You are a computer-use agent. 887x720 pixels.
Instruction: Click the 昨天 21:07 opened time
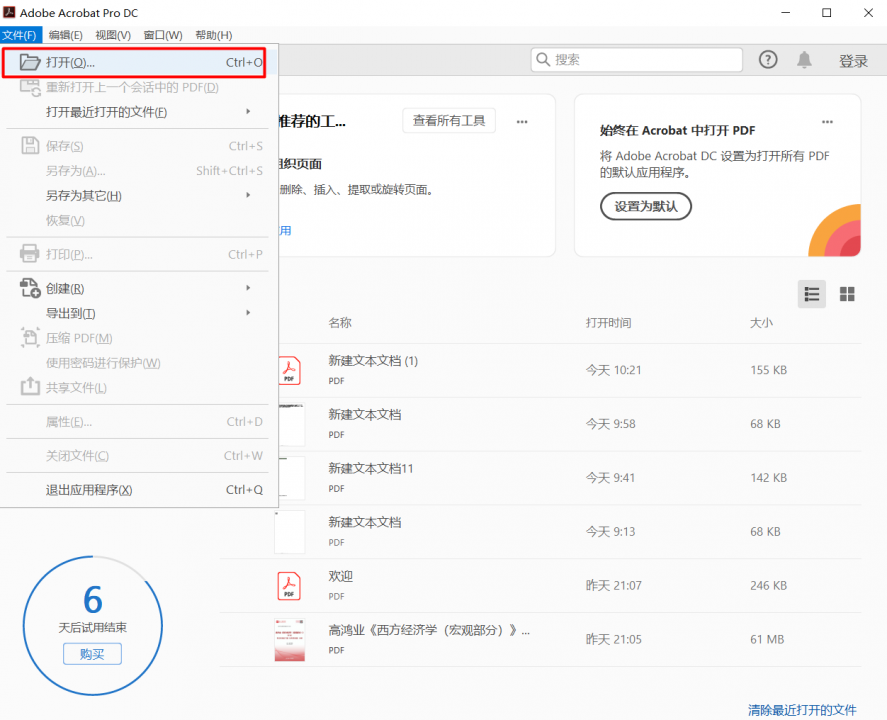click(614, 585)
